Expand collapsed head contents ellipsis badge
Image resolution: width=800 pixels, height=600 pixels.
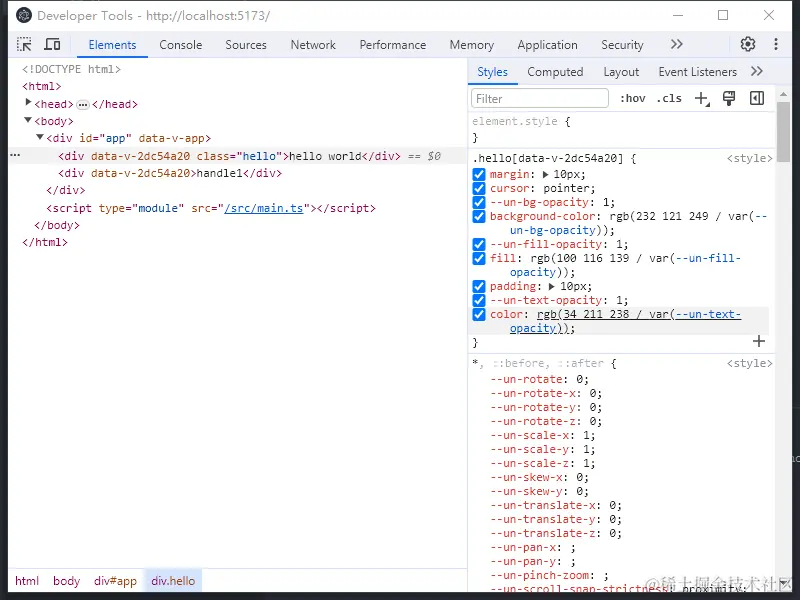83,105
